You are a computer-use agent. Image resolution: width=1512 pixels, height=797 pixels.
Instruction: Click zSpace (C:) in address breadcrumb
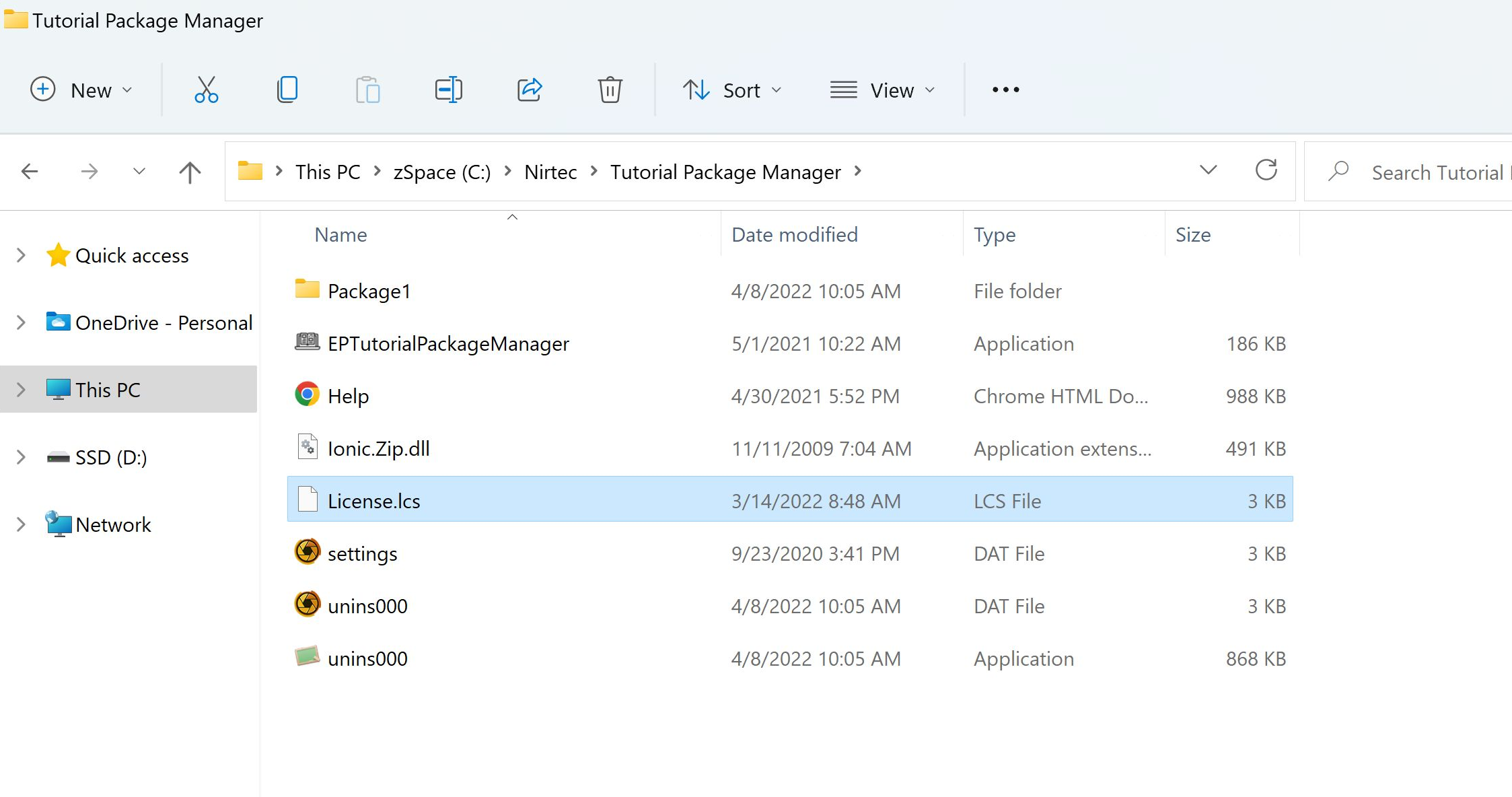coord(442,172)
